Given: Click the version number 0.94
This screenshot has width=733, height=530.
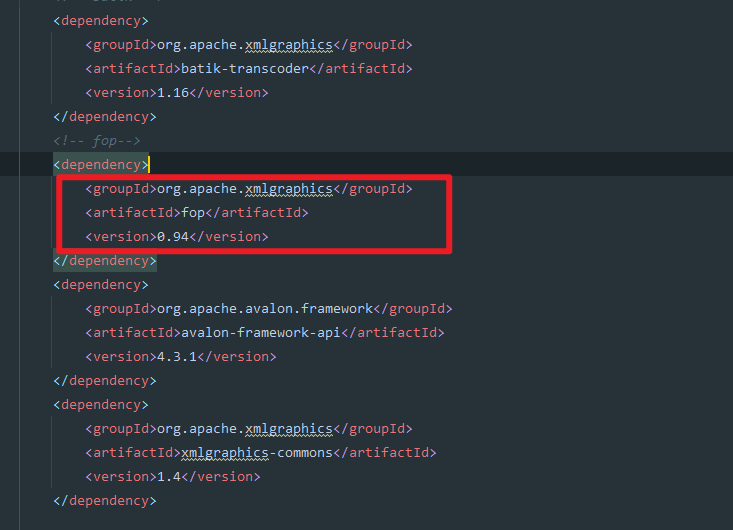Looking at the screenshot, I should coord(172,236).
